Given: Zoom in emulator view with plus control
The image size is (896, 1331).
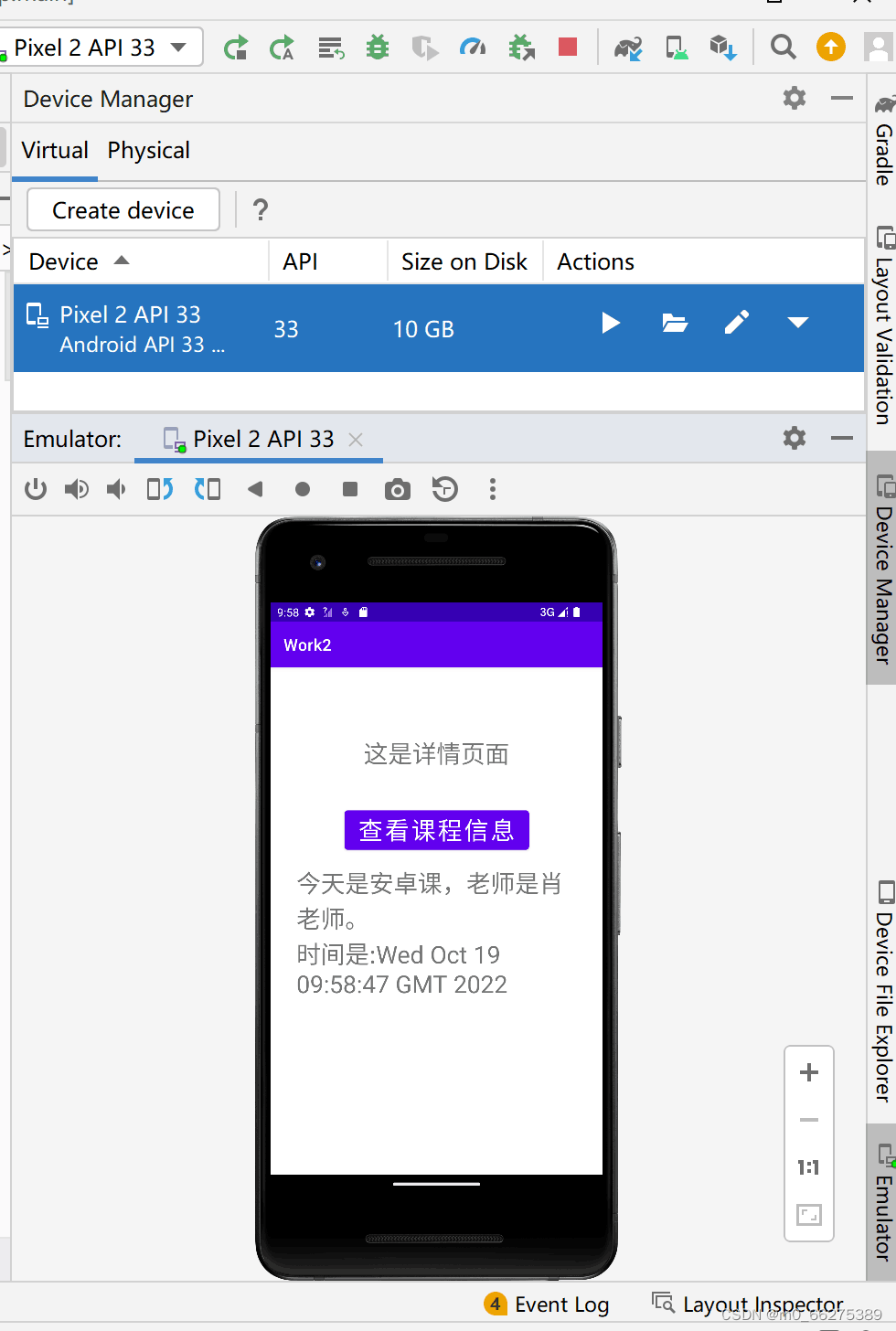Looking at the screenshot, I should coord(808,1072).
